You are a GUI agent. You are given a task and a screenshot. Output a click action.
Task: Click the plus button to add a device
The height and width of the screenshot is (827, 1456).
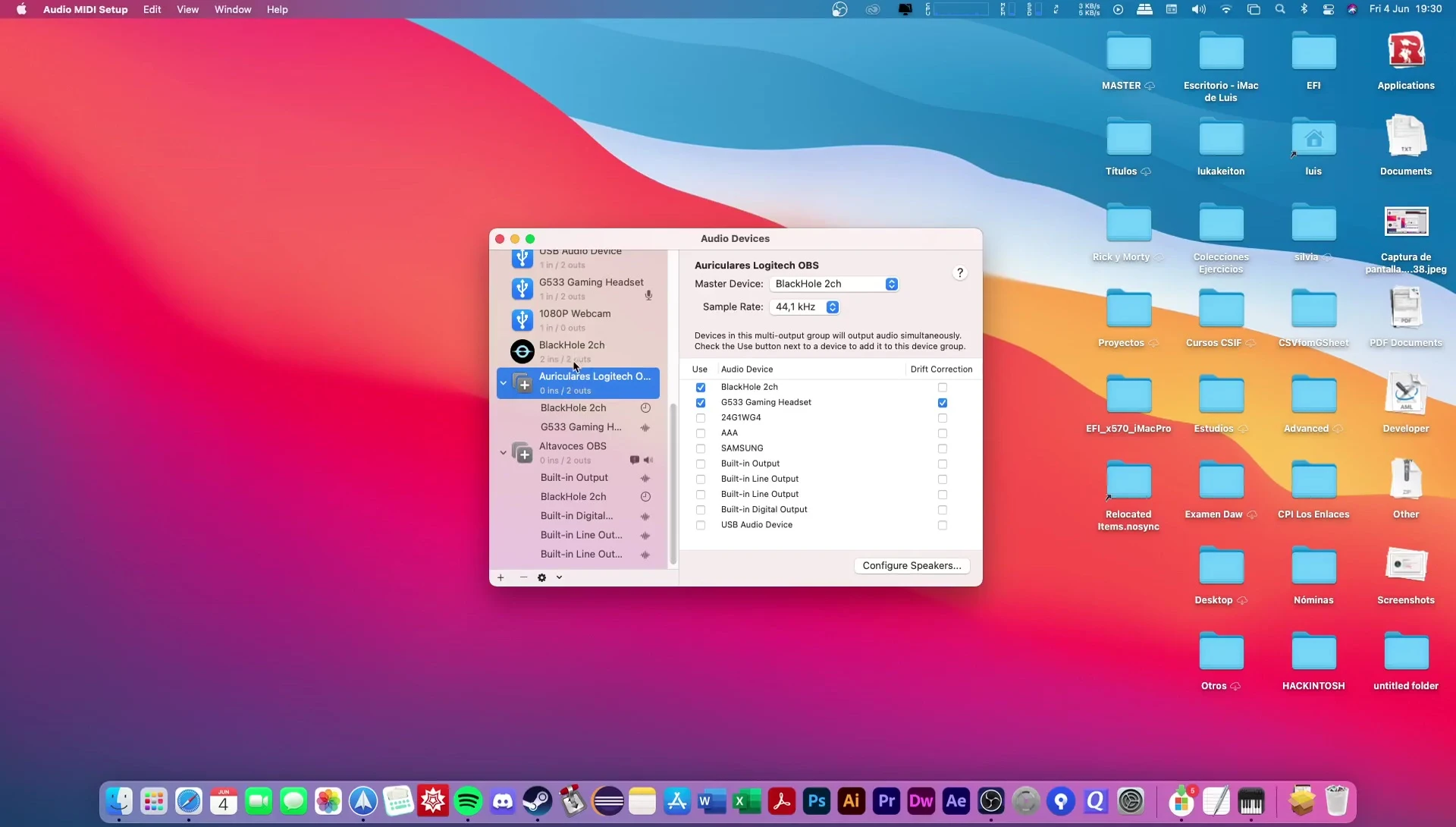[500, 578]
